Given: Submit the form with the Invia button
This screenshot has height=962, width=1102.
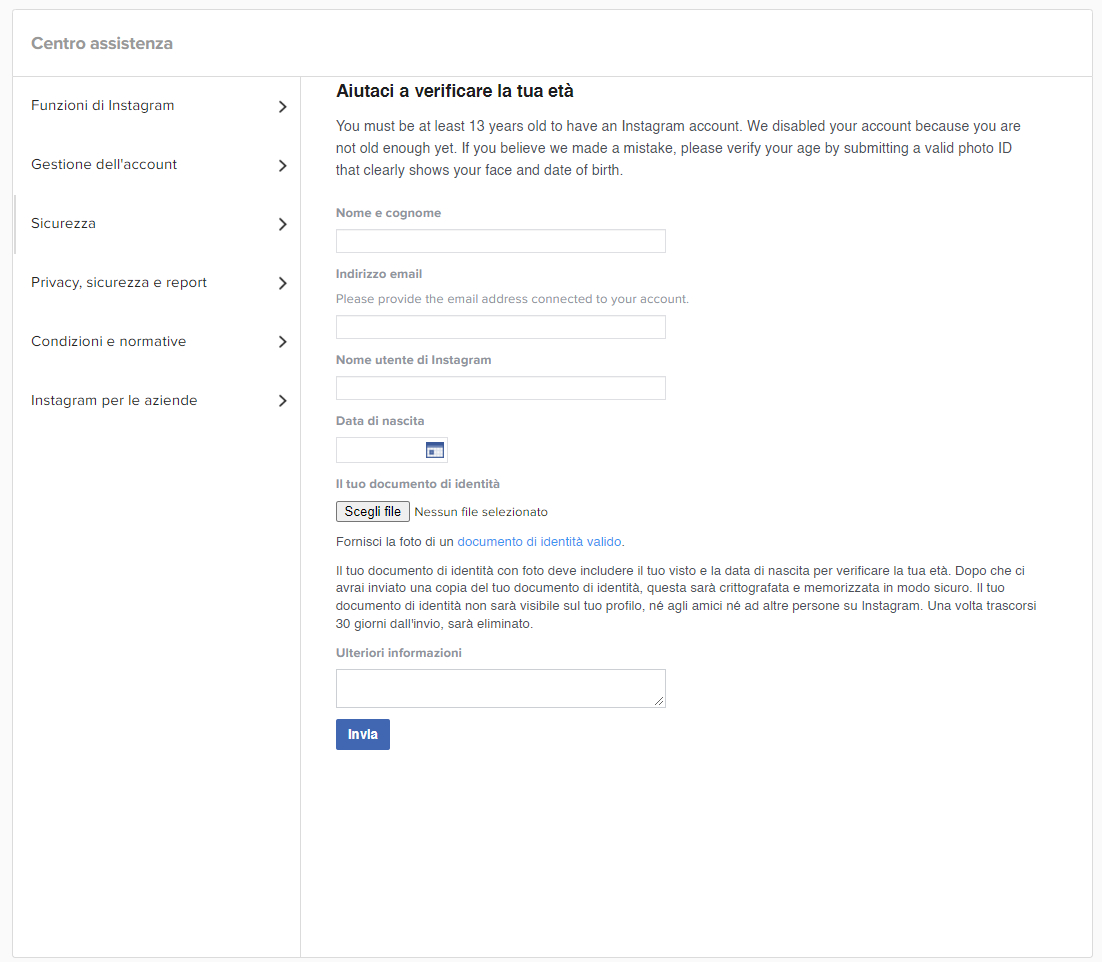Looking at the screenshot, I should point(362,734).
